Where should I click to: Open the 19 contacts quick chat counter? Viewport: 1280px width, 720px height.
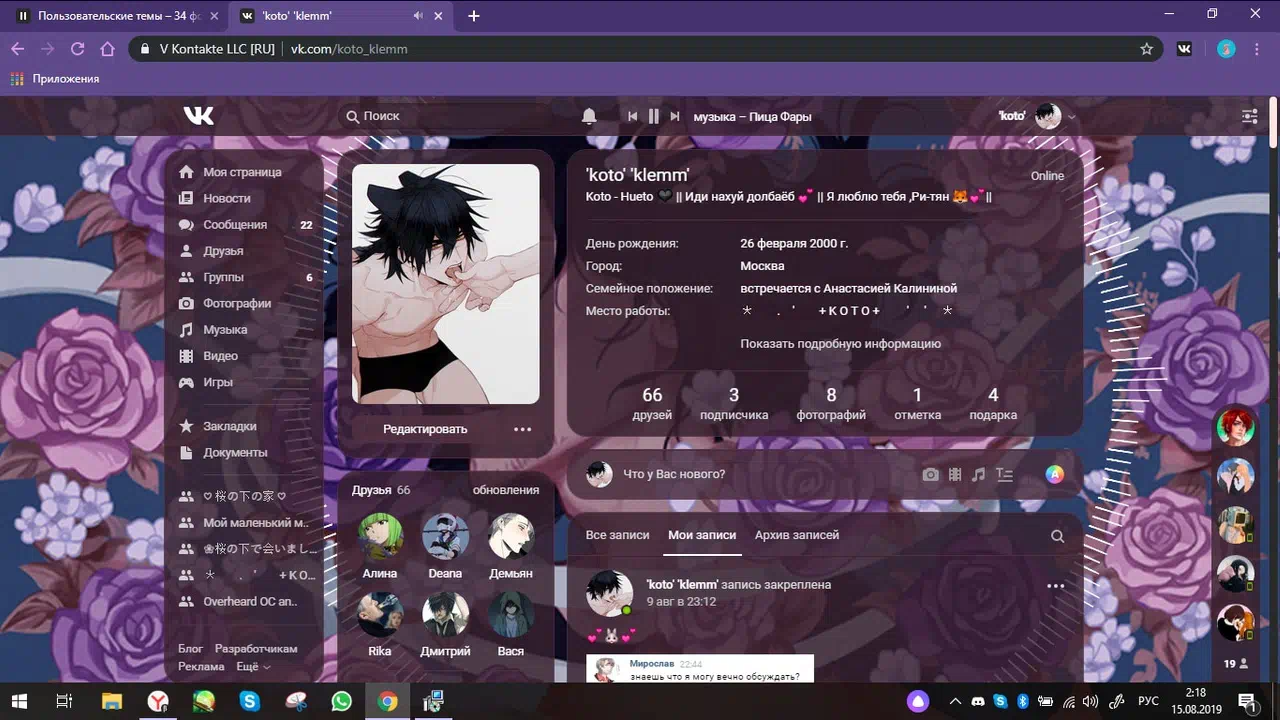point(1236,663)
